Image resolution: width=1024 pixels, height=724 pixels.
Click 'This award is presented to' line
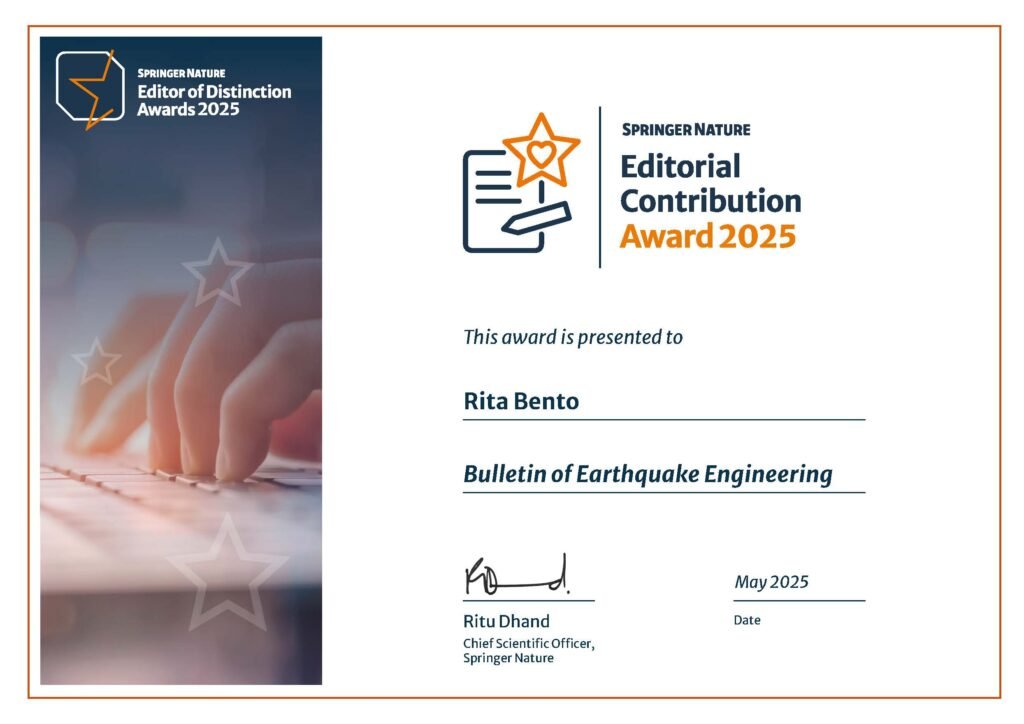pos(573,337)
